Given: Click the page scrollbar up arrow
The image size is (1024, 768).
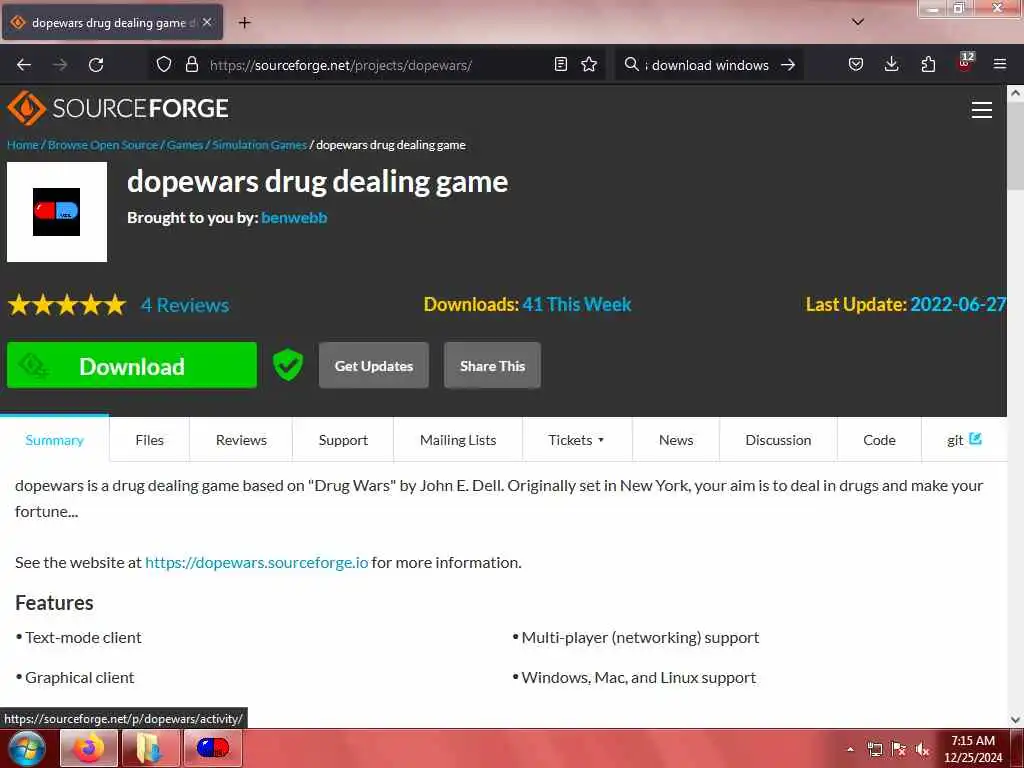Looking at the screenshot, I should coord(1015,93).
